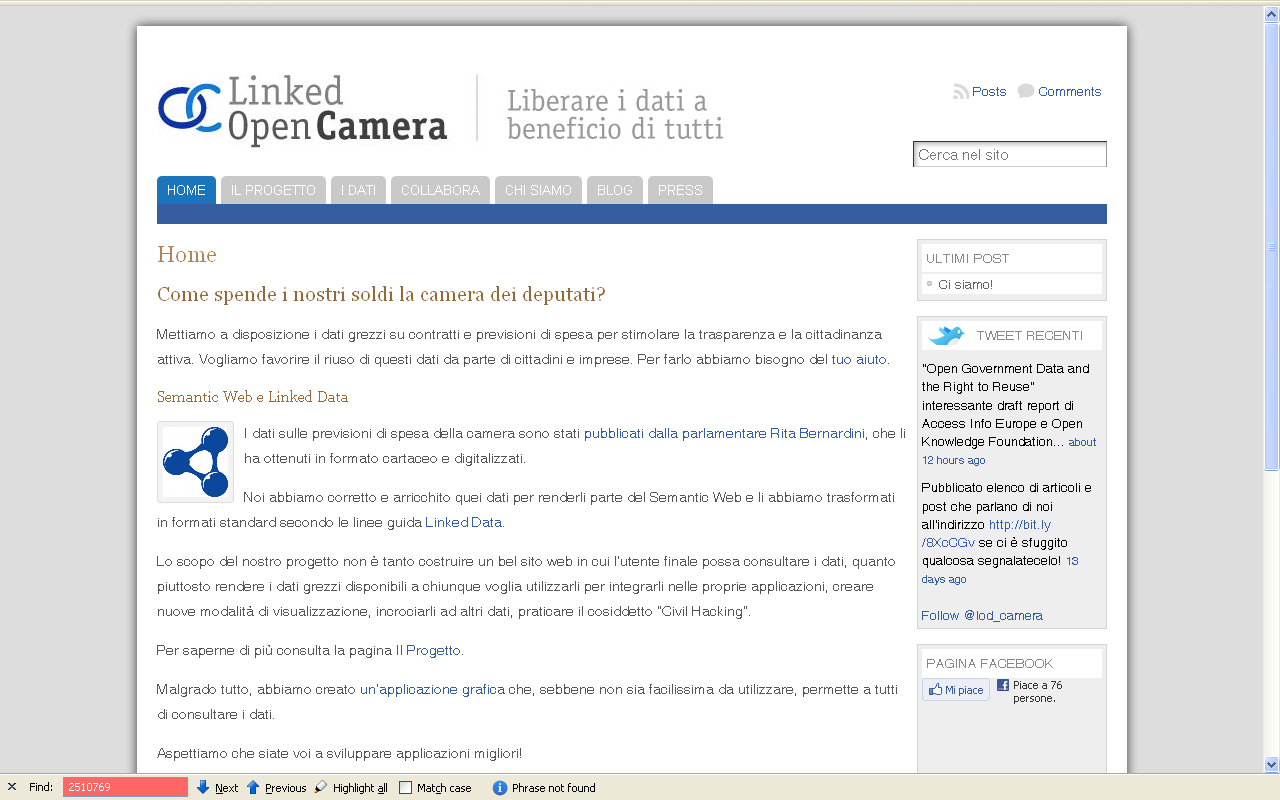Click 'Semantic Web e Linked Data' heading
The width and height of the screenshot is (1280, 800).
pos(252,397)
